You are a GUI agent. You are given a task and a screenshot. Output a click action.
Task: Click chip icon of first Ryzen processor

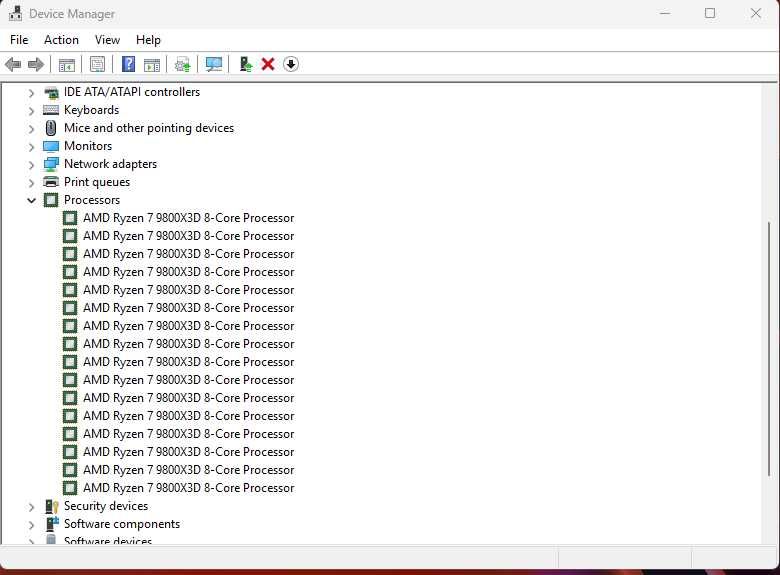click(x=70, y=218)
